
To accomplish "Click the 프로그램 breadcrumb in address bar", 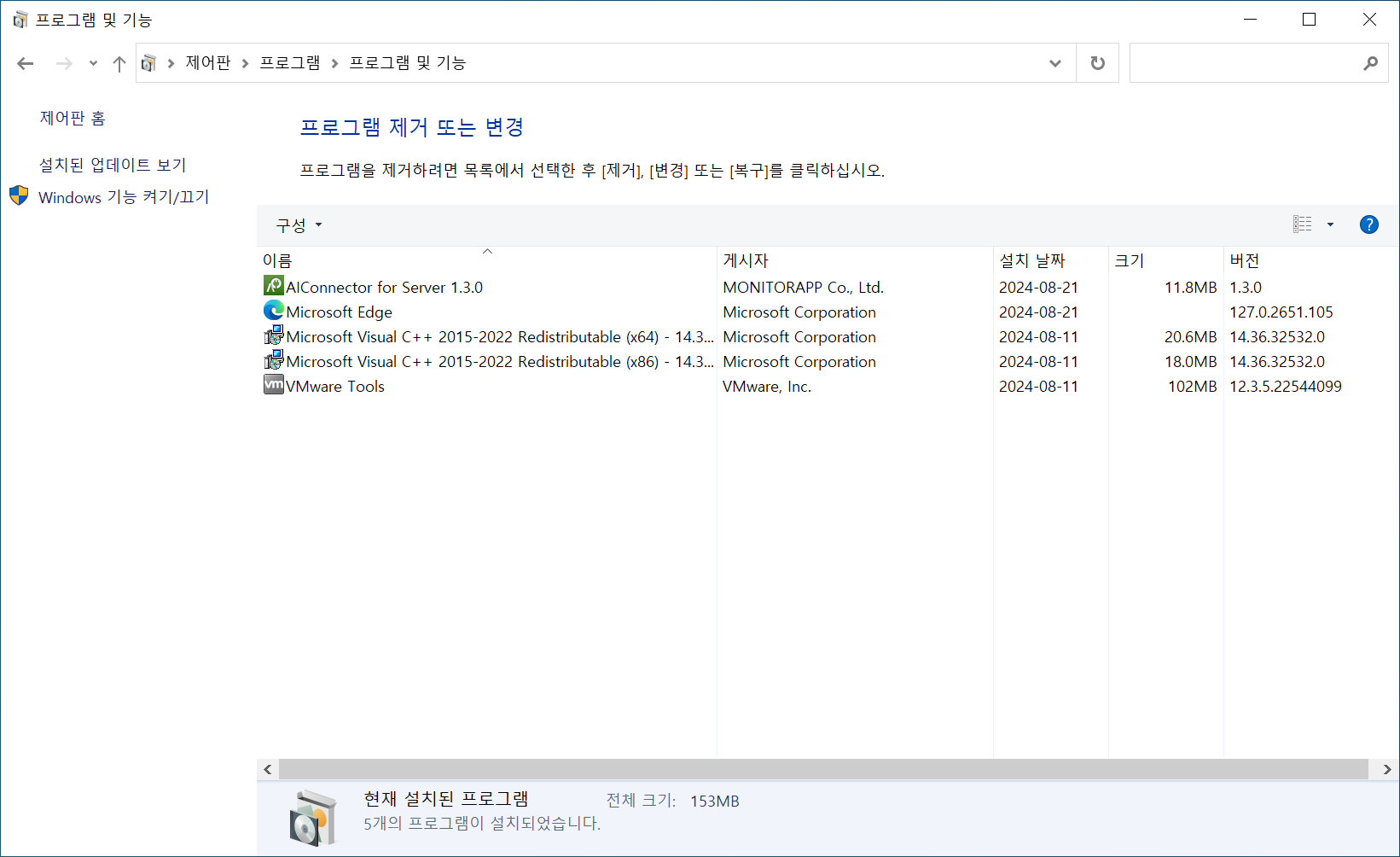I will click(290, 63).
